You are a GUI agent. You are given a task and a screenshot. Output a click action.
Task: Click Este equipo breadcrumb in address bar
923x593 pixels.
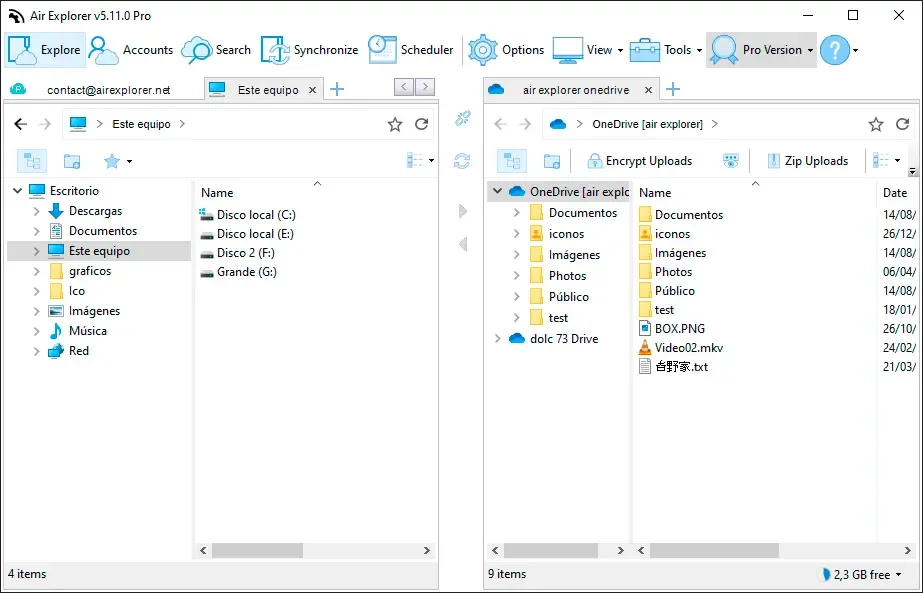141,124
